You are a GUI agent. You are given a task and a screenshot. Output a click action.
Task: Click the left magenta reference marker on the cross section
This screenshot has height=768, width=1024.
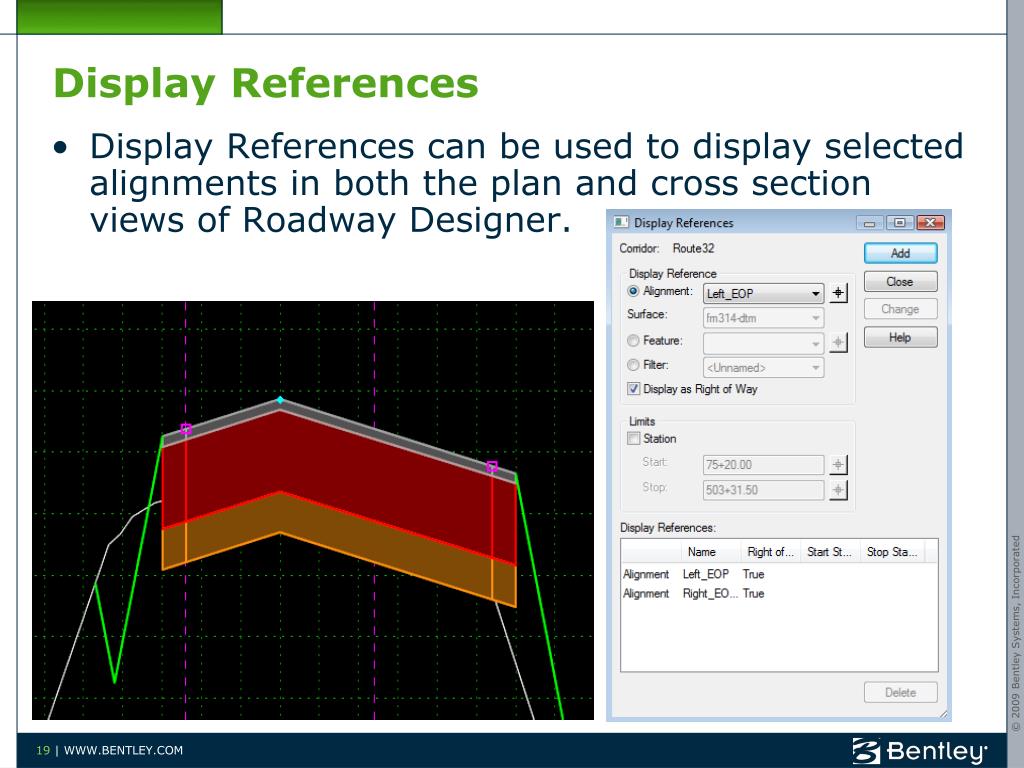tap(185, 429)
